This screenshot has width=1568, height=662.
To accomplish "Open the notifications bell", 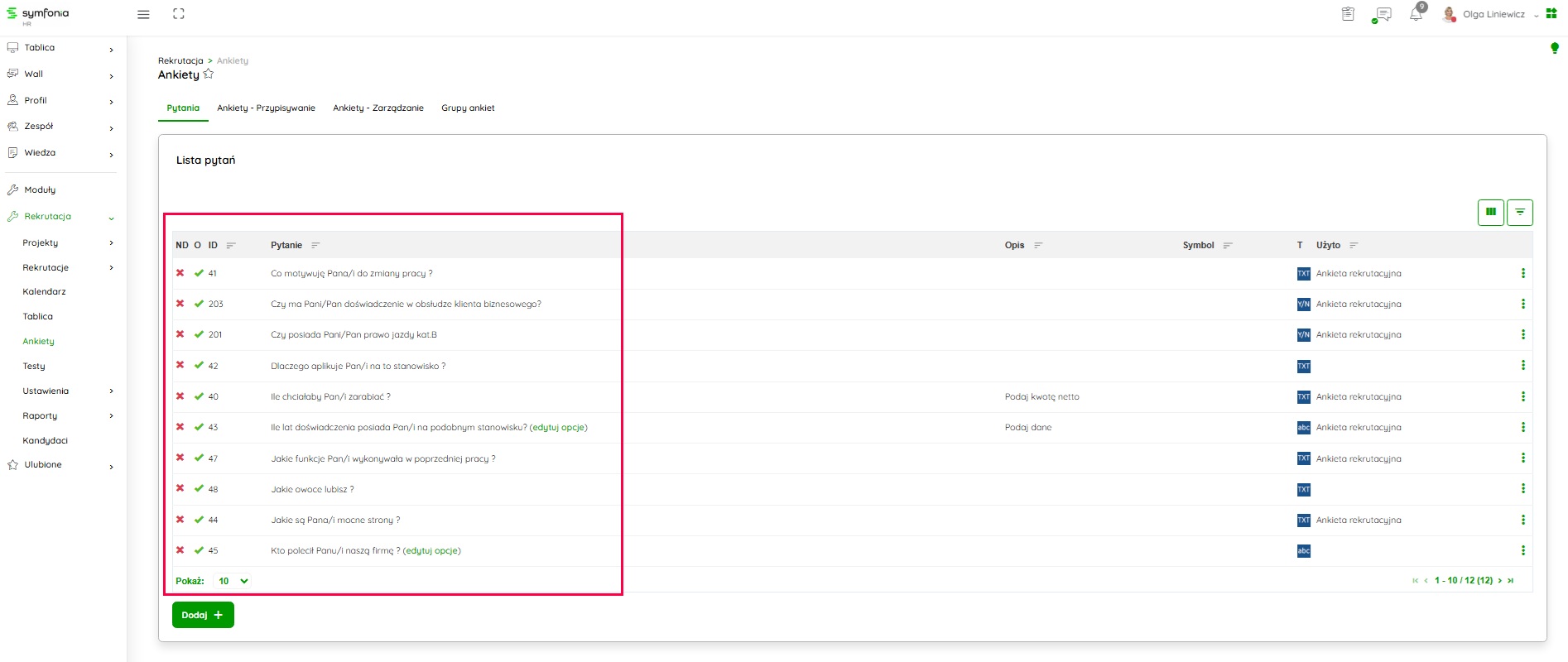I will click(x=1416, y=14).
